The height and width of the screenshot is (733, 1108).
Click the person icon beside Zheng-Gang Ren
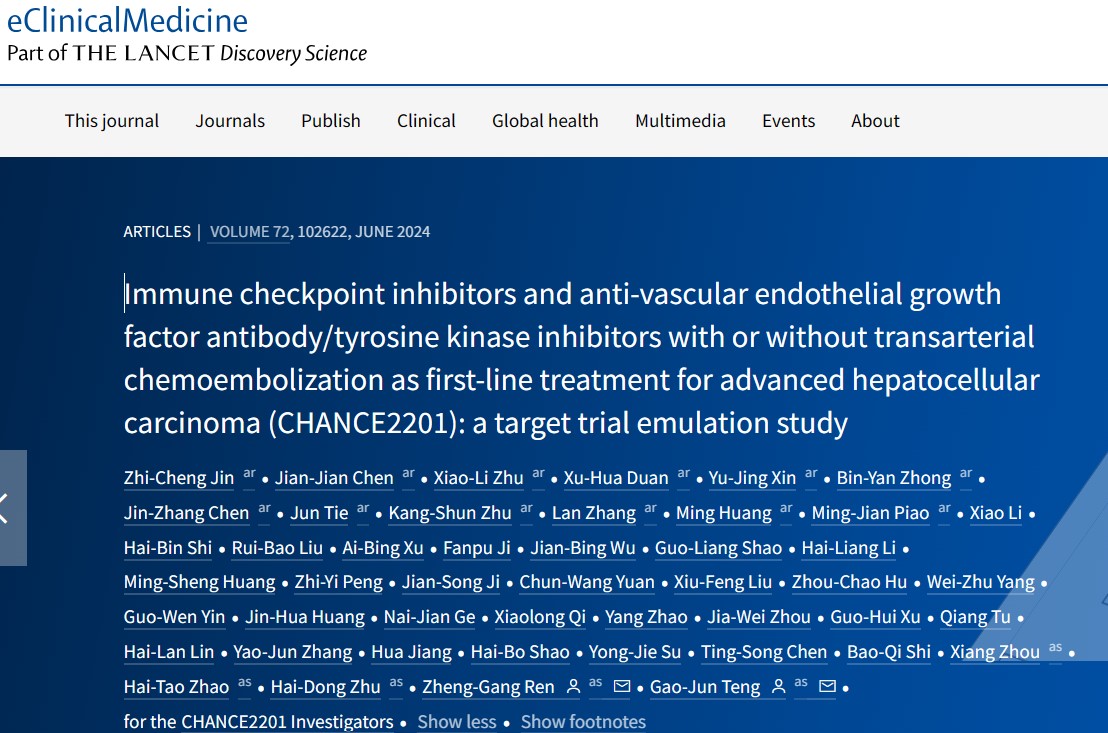pos(574,686)
